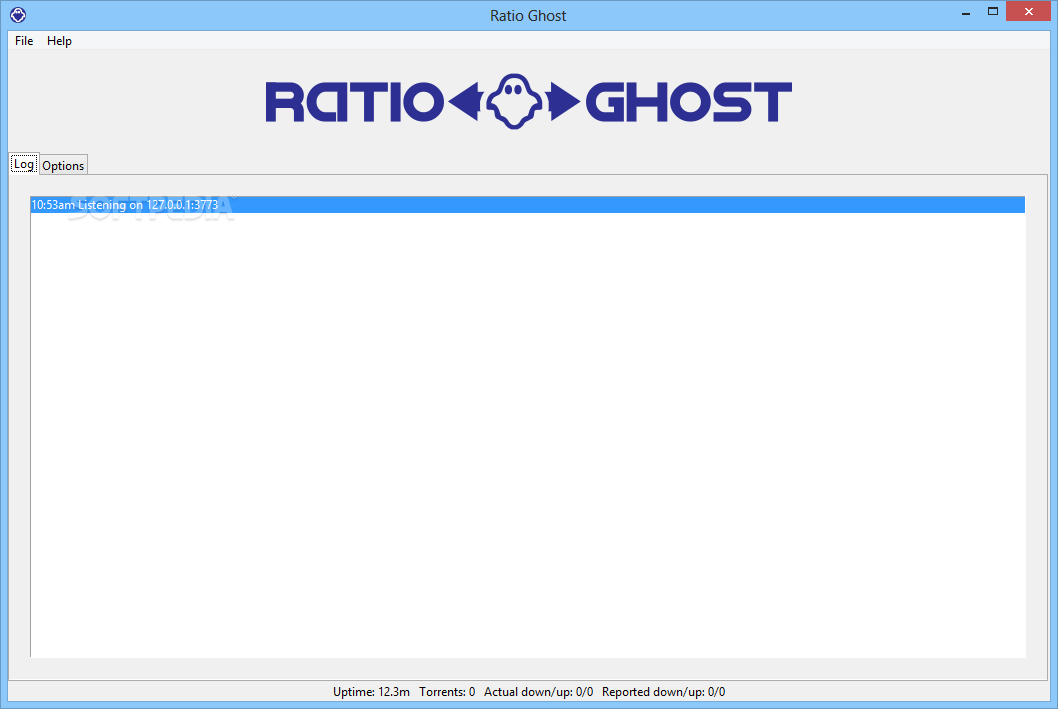Select log entry 'Listening on 127.0.0.1:3773'
The height and width of the screenshot is (709, 1058).
click(x=527, y=205)
